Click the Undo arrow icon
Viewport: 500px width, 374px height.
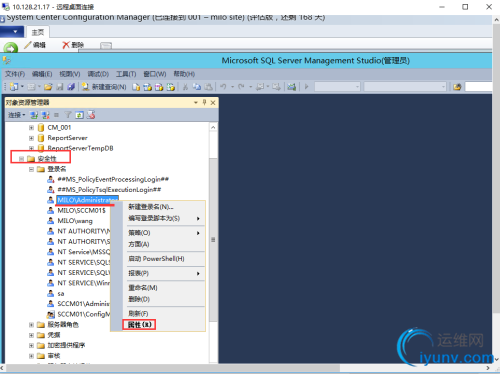pos(223,87)
